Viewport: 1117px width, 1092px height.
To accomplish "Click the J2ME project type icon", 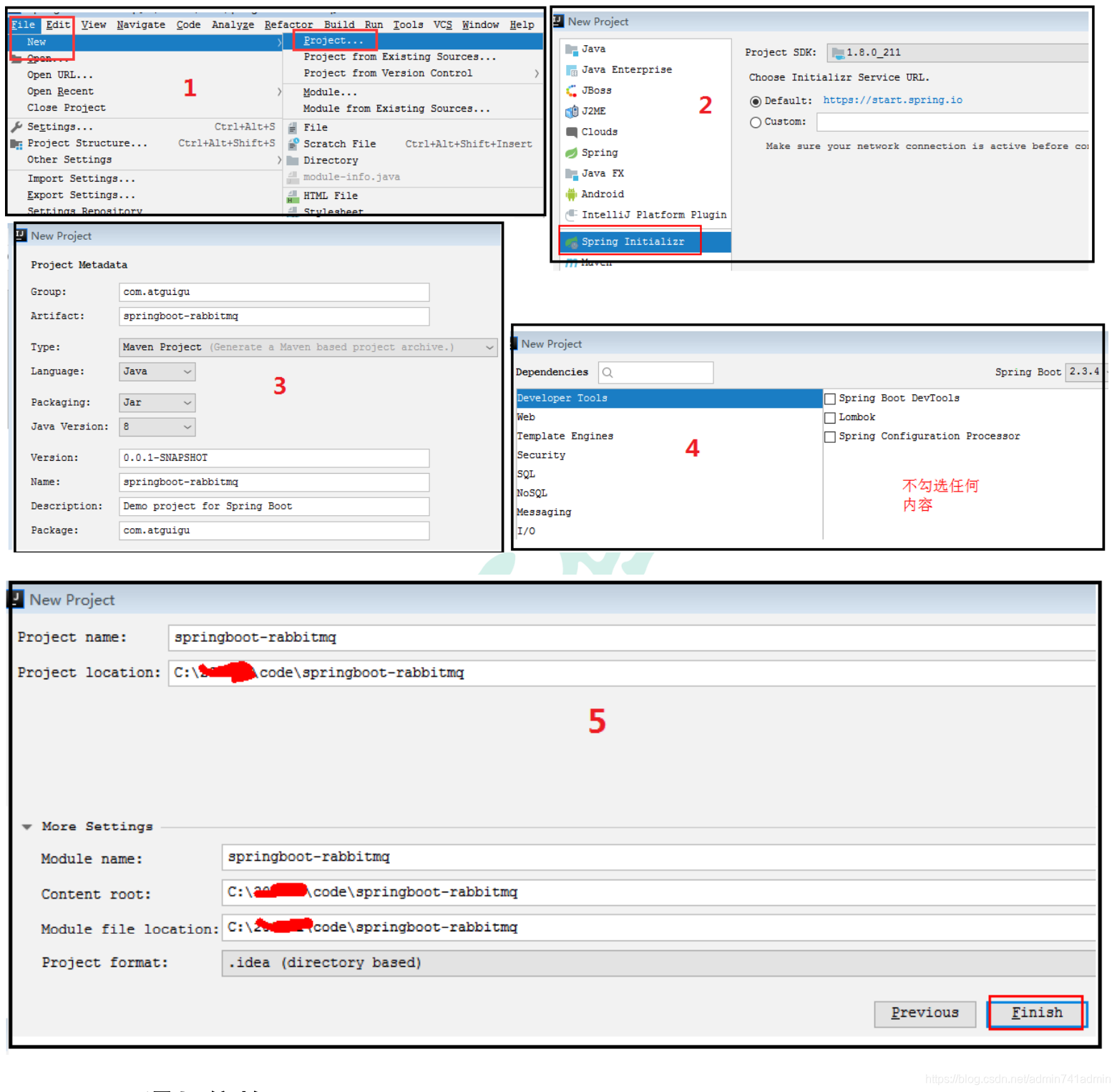I will coord(571,111).
